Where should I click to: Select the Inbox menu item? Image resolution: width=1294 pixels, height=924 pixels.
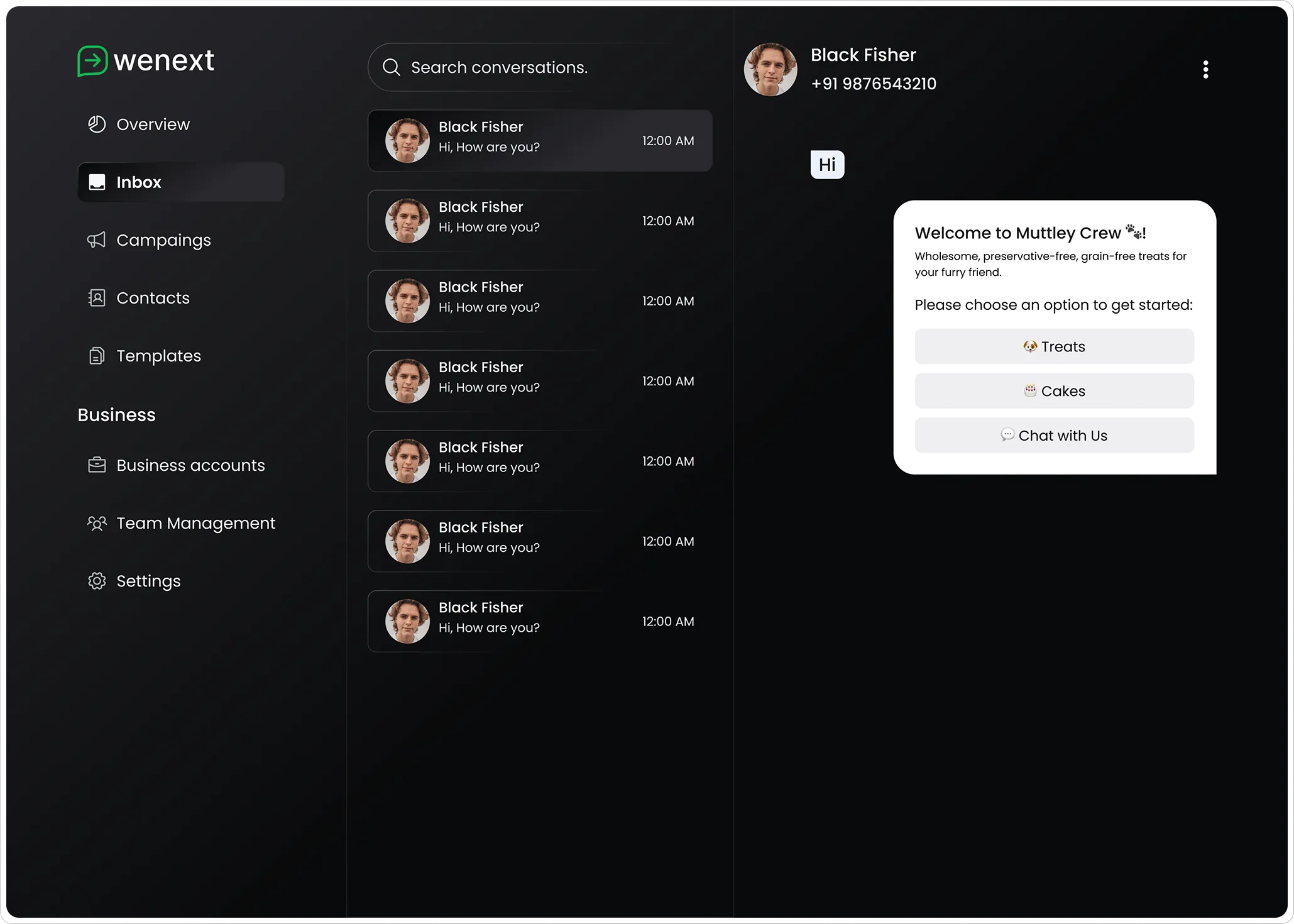pos(181,182)
